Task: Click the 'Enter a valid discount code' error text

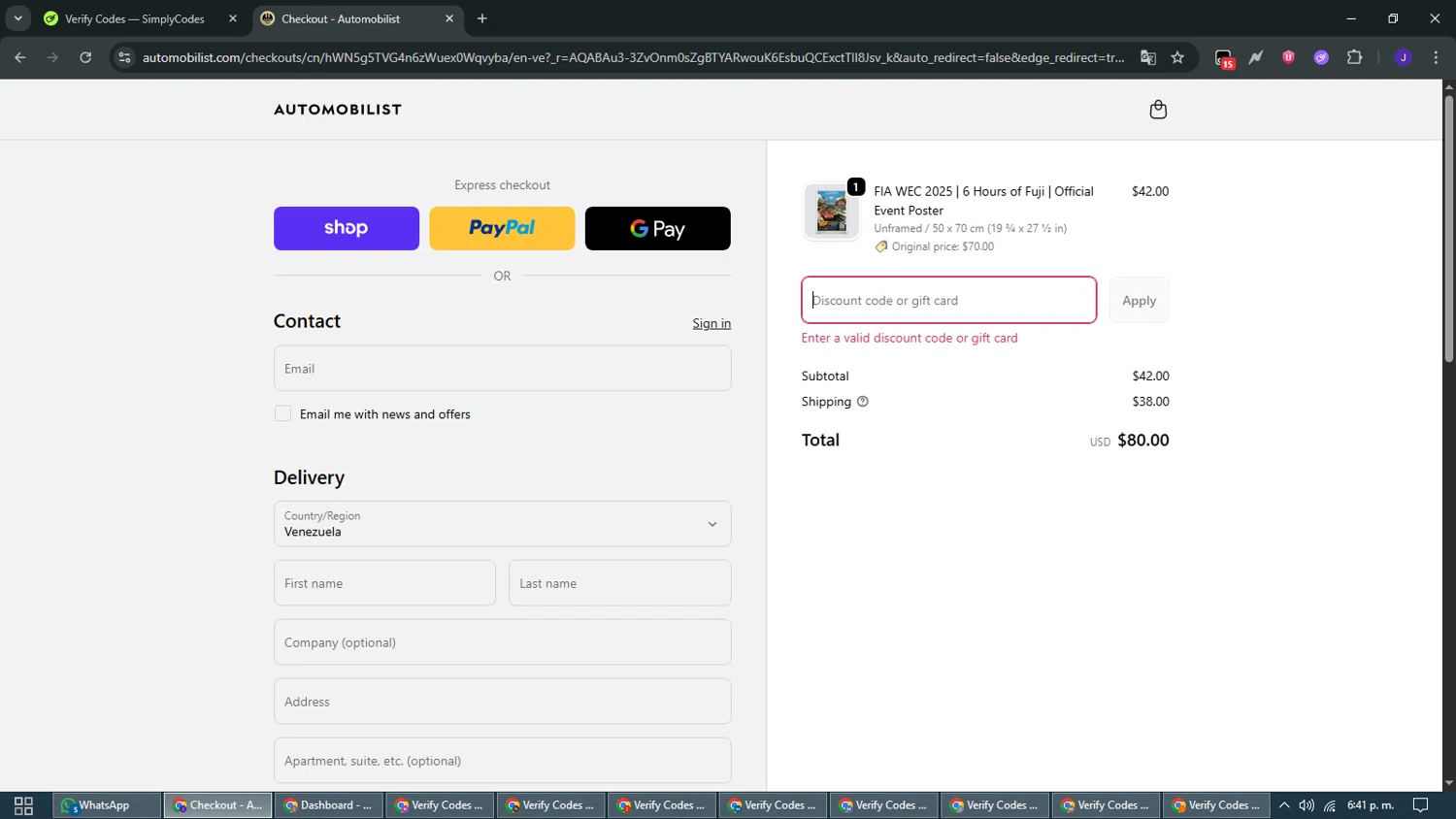Action: click(x=910, y=339)
